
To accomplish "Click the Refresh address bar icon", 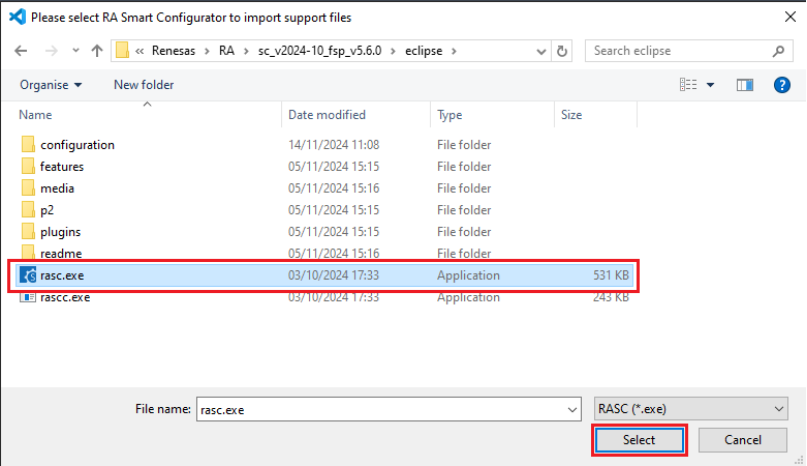I will [x=563, y=50].
